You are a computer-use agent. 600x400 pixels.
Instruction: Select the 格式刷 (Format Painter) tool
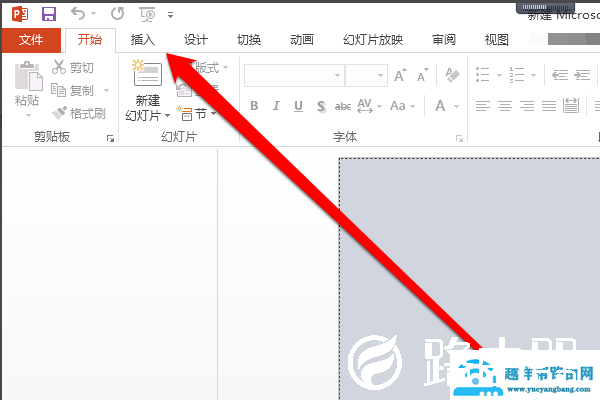[78, 113]
